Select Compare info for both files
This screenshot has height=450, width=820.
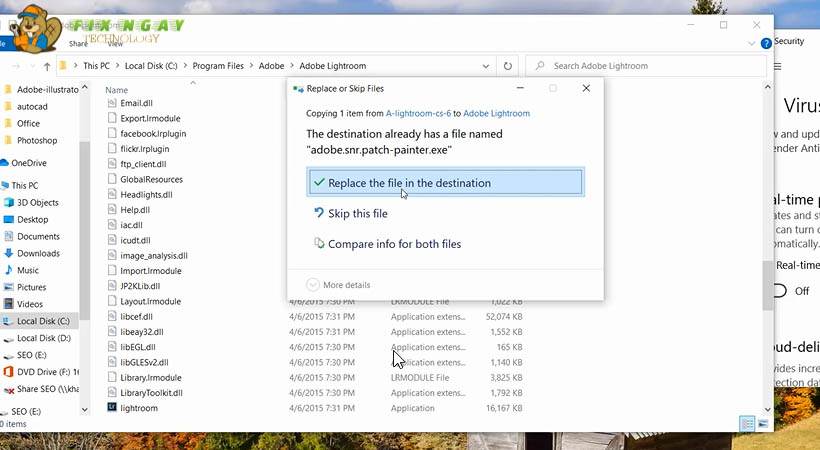(x=394, y=244)
